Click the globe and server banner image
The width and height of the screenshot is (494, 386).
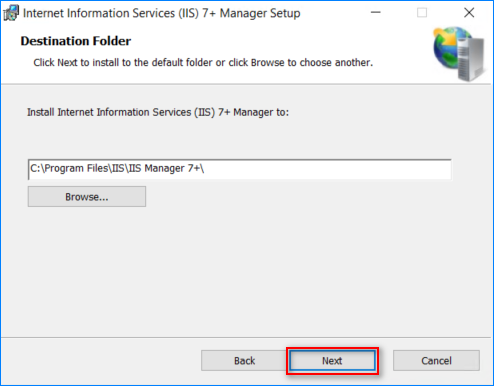(459, 54)
